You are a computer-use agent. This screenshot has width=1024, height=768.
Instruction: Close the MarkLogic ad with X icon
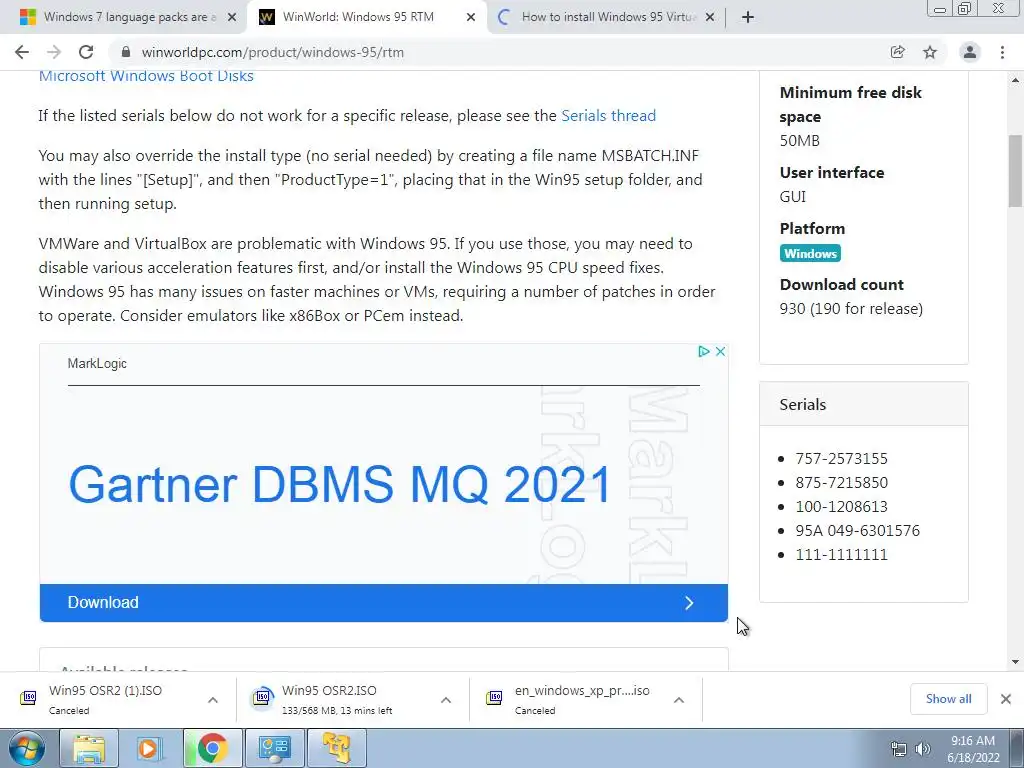click(720, 351)
